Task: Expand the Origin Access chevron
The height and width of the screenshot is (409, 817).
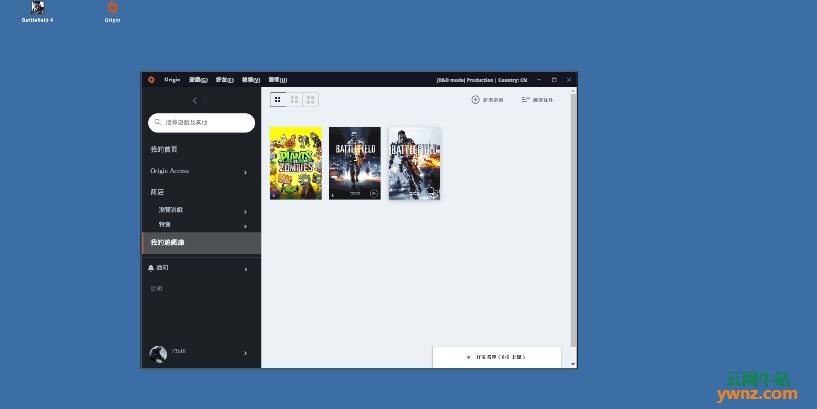Action: (x=245, y=172)
